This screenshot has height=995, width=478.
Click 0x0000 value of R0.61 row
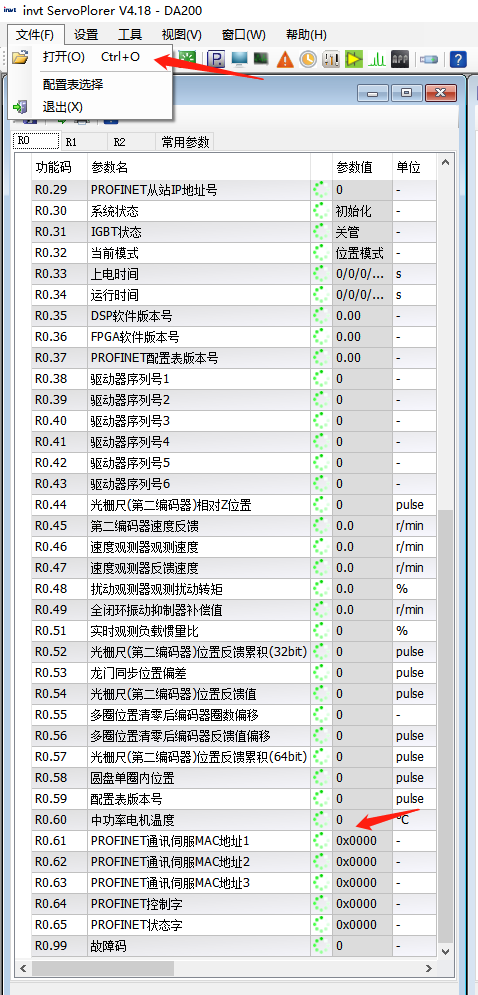pos(356,841)
